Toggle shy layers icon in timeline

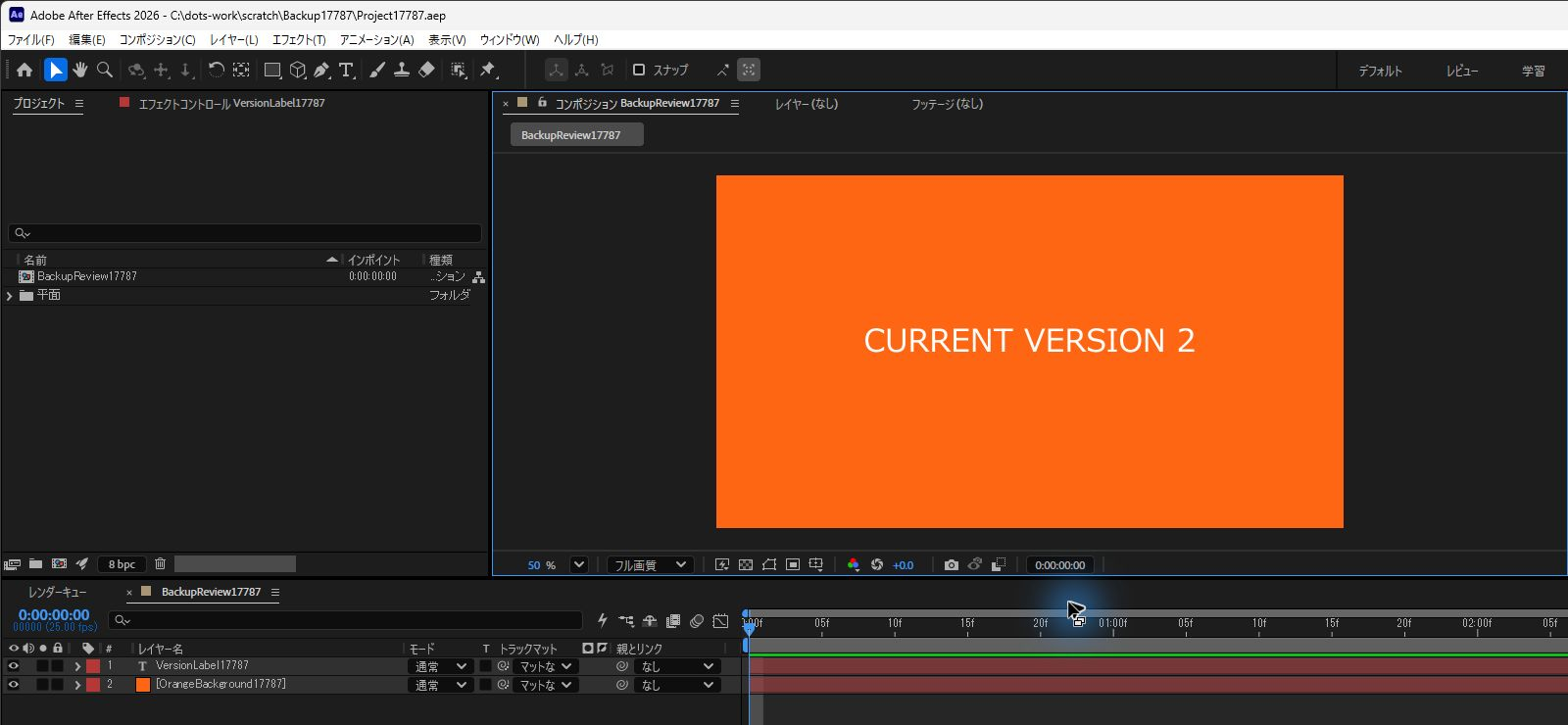pos(650,621)
